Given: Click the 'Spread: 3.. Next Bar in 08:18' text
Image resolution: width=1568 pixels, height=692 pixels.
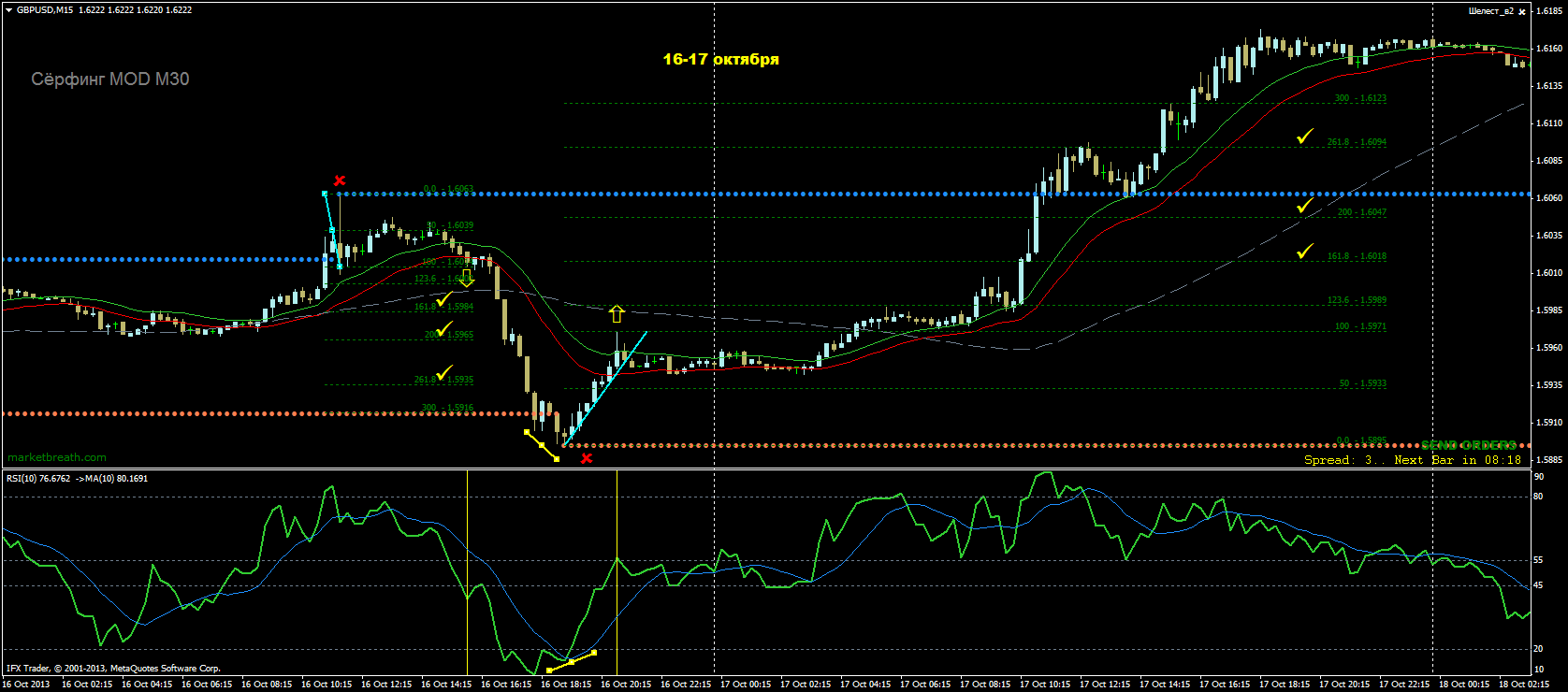Looking at the screenshot, I should (1414, 459).
